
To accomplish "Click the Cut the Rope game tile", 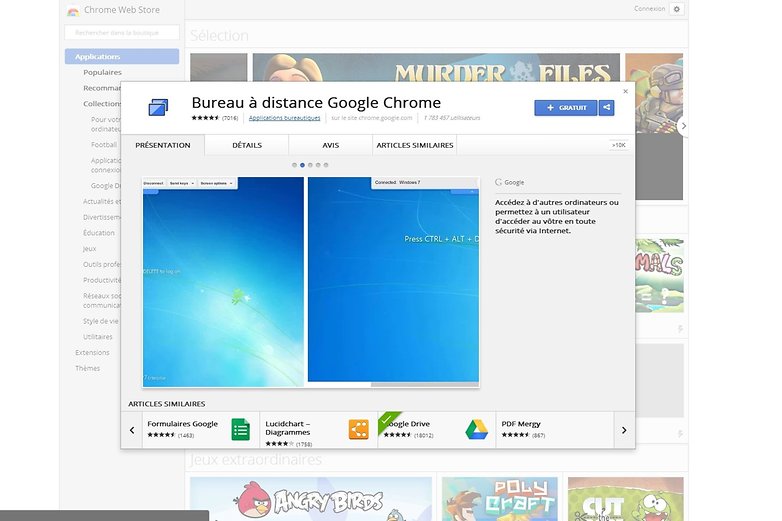I will [625, 499].
